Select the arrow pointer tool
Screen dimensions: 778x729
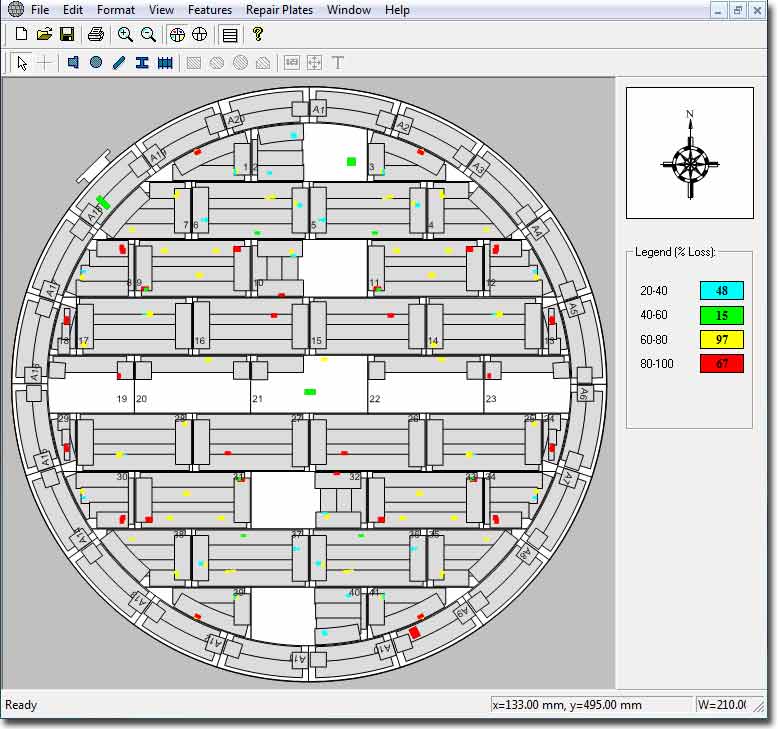pos(22,63)
